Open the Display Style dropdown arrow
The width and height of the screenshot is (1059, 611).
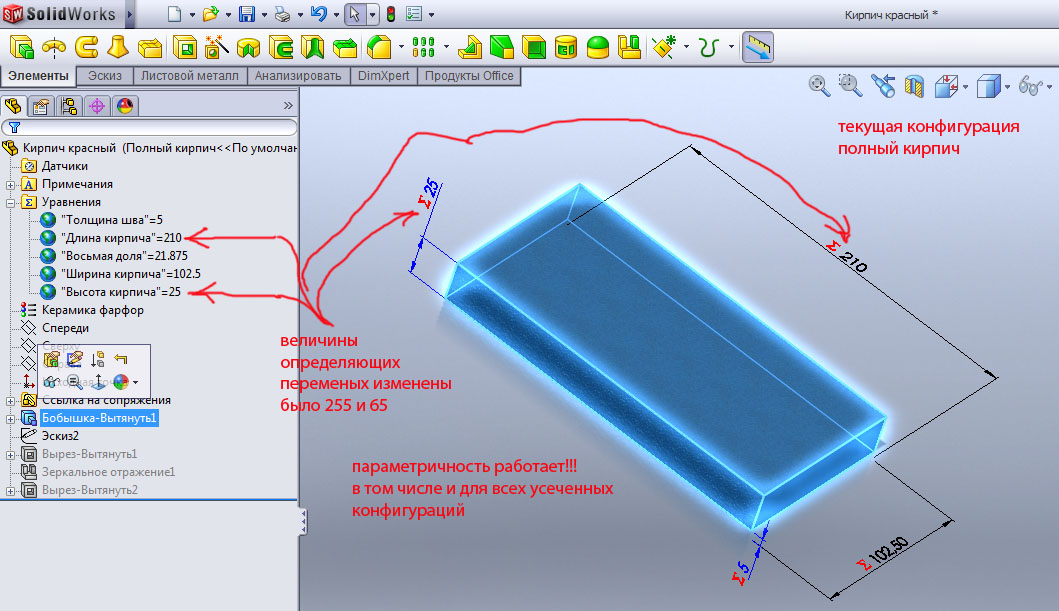1007,87
